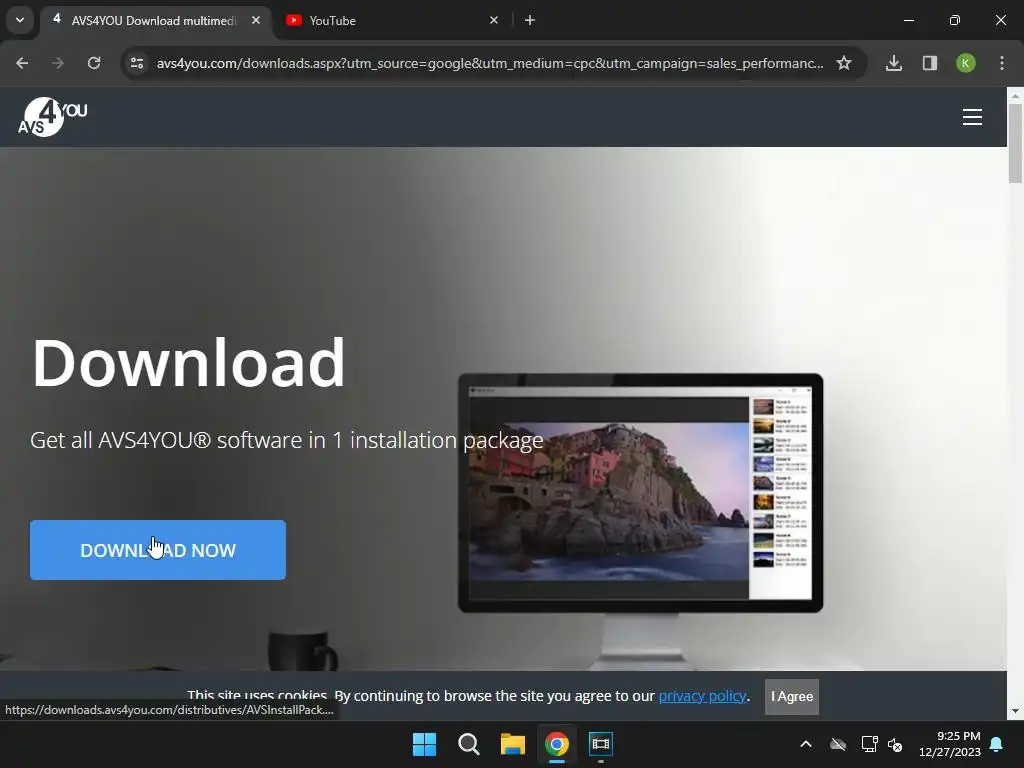Open a new browser tab
The width and height of the screenshot is (1024, 768).
530,20
